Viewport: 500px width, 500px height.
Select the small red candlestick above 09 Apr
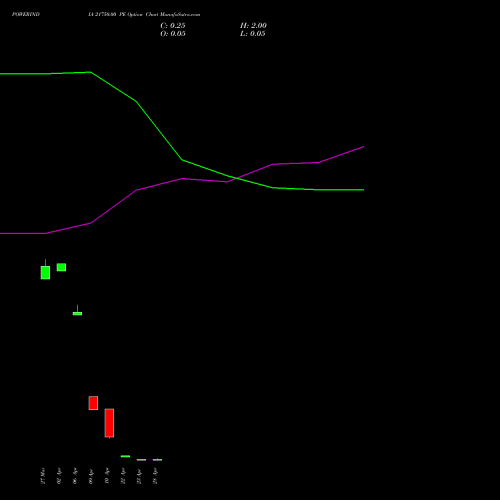pyautogui.click(x=93, y=403)
